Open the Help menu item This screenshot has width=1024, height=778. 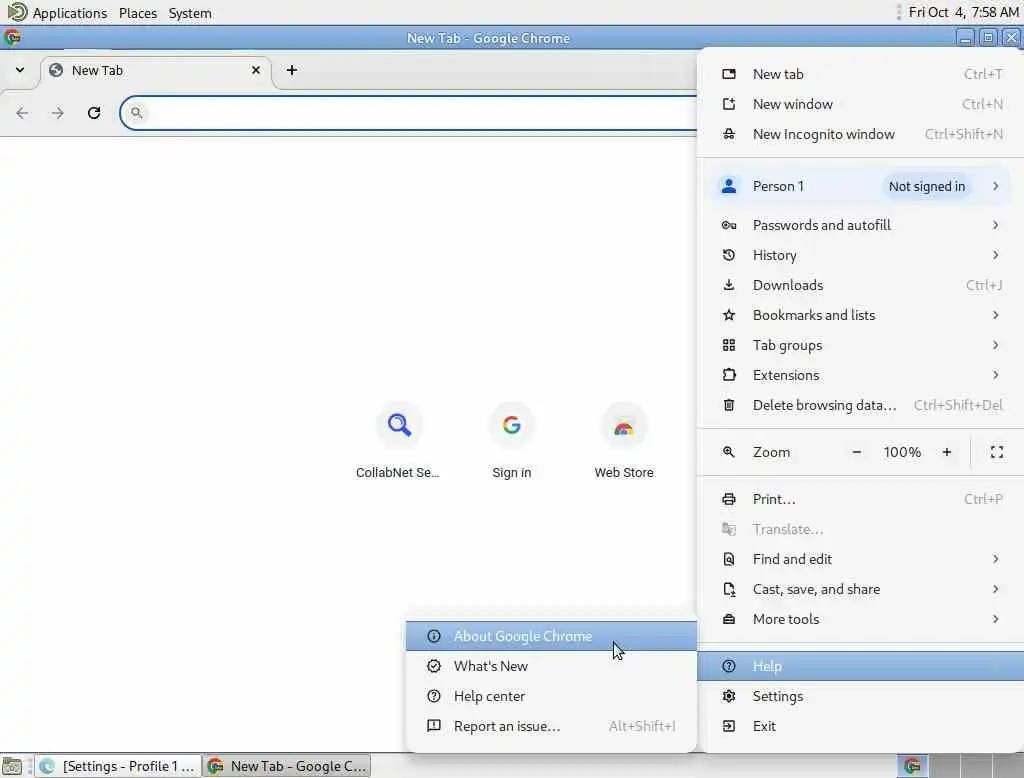pos(860,666)
